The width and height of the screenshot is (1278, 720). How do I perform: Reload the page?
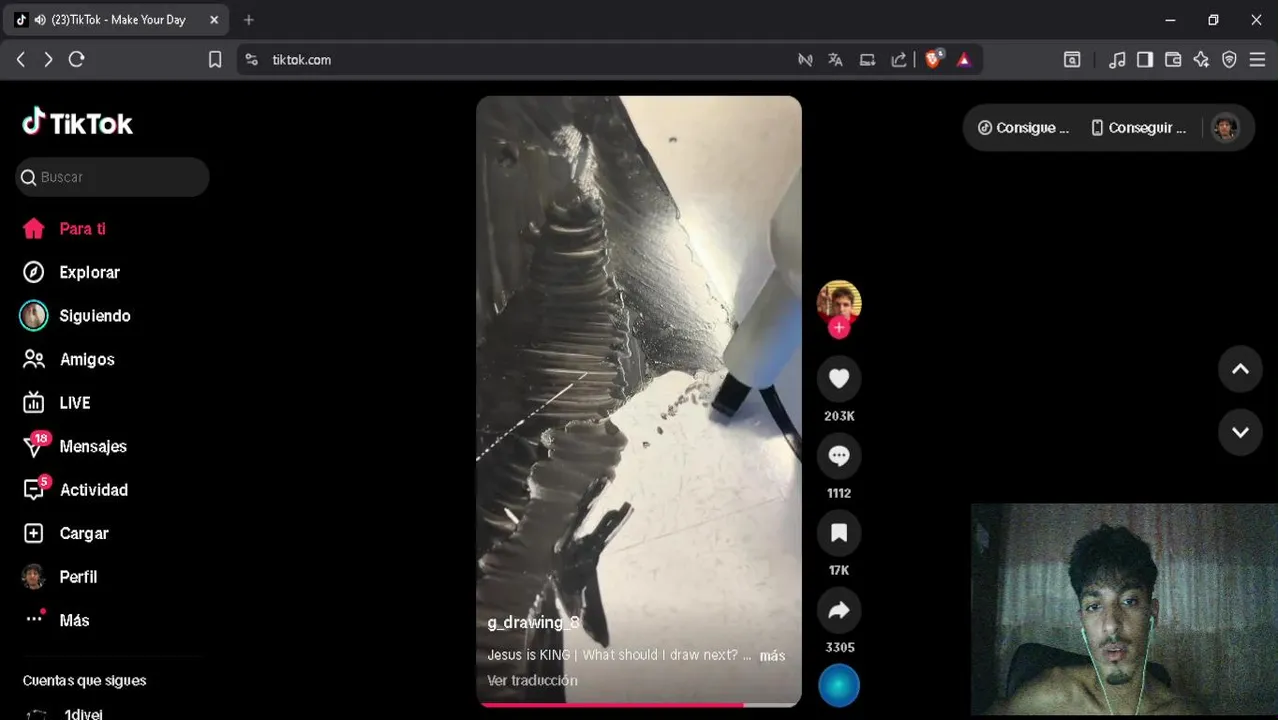click(x=76, y=60)
